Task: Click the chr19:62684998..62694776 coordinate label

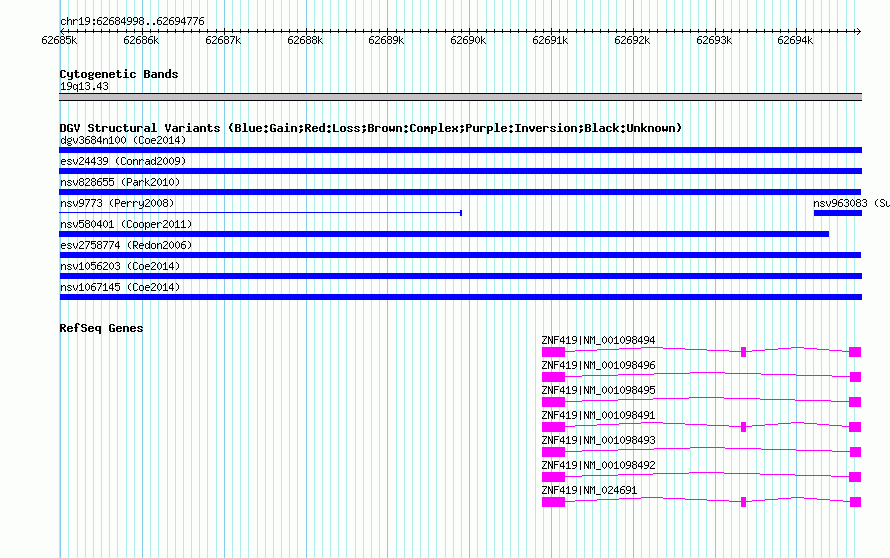Action: click(x=132, y=21)
